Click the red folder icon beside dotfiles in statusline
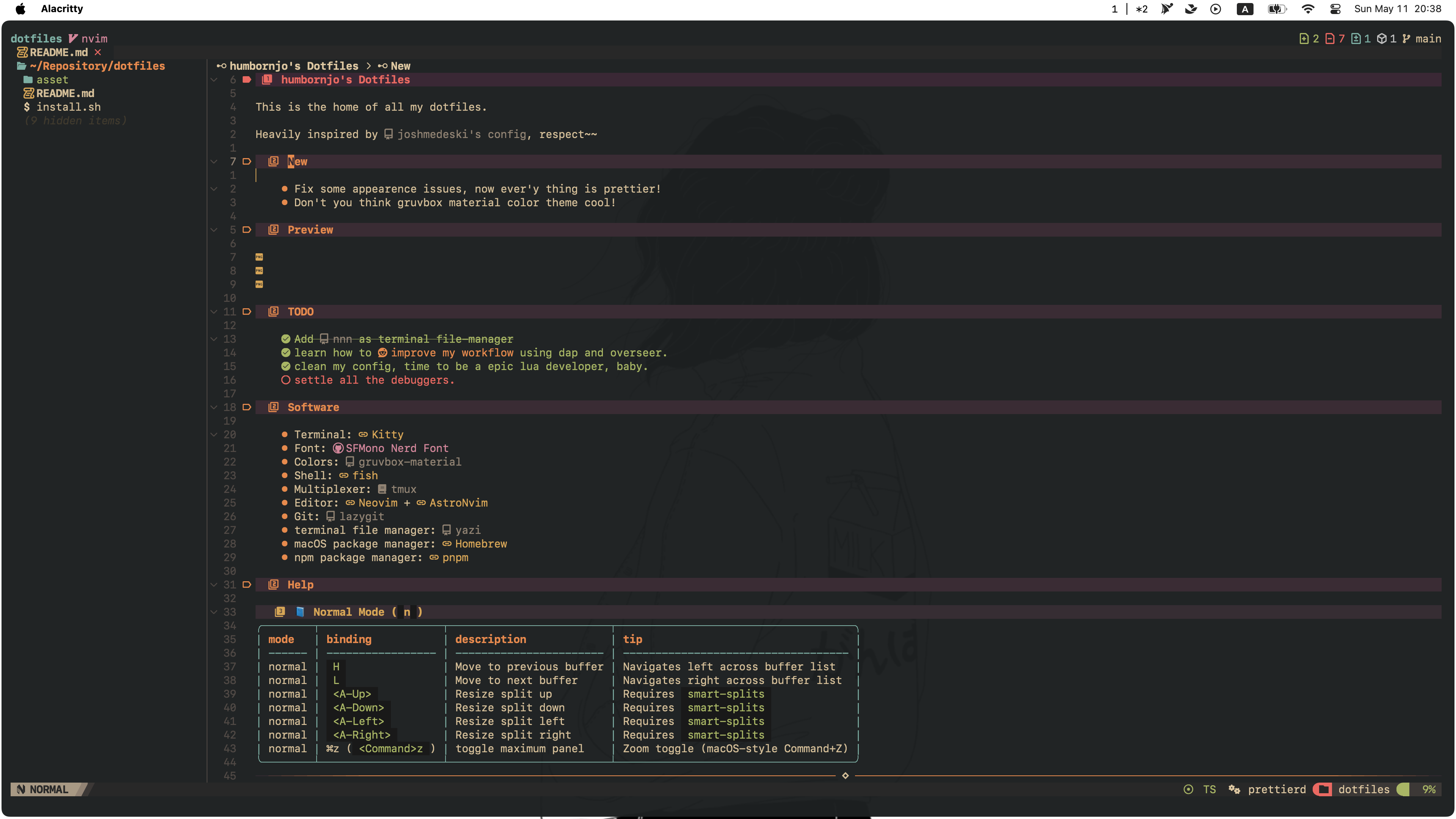This screenshot has width=1456, height=819. [x=1323, y=789]
